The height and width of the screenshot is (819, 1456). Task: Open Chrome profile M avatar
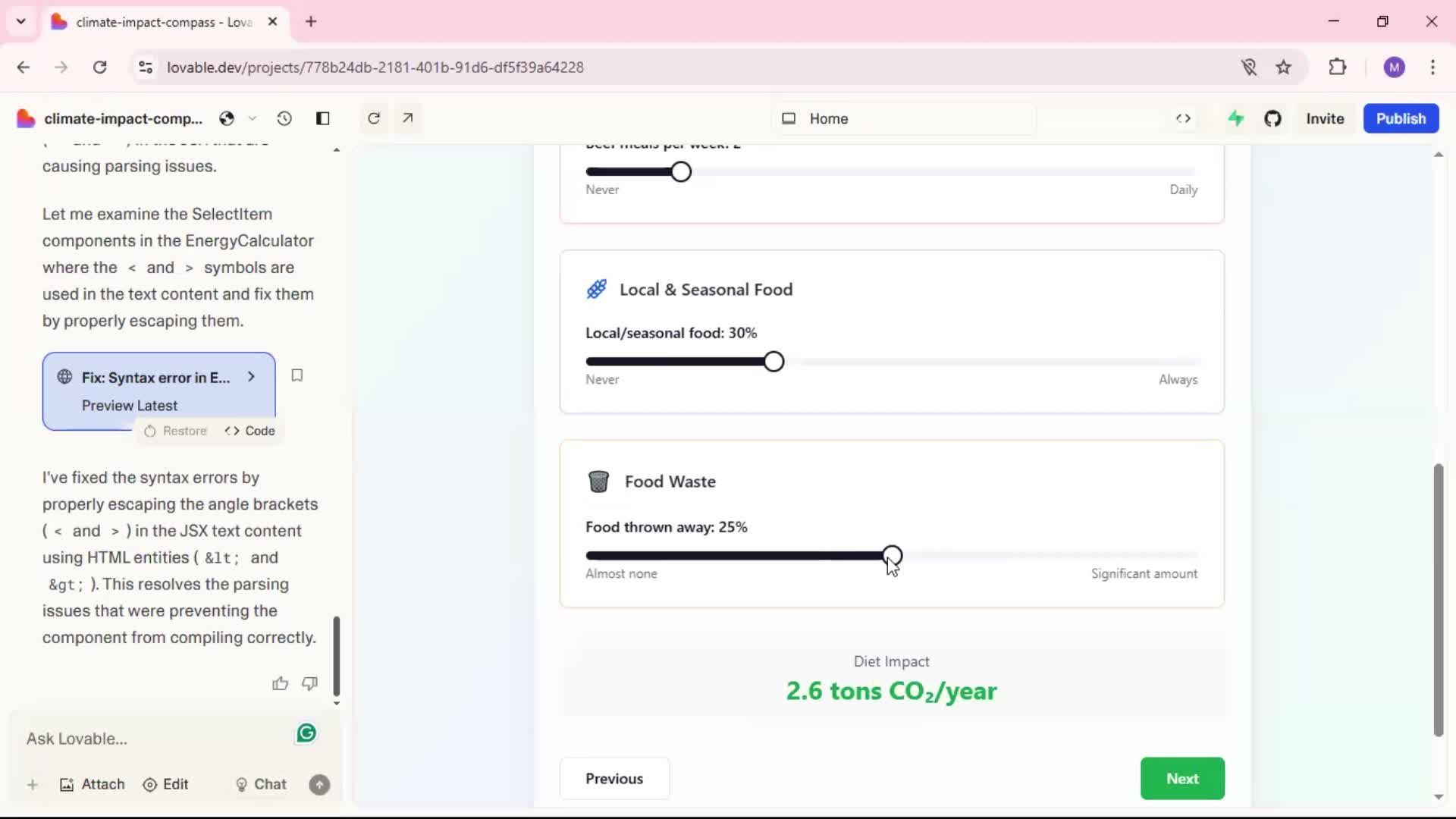tap(1394, 67)
